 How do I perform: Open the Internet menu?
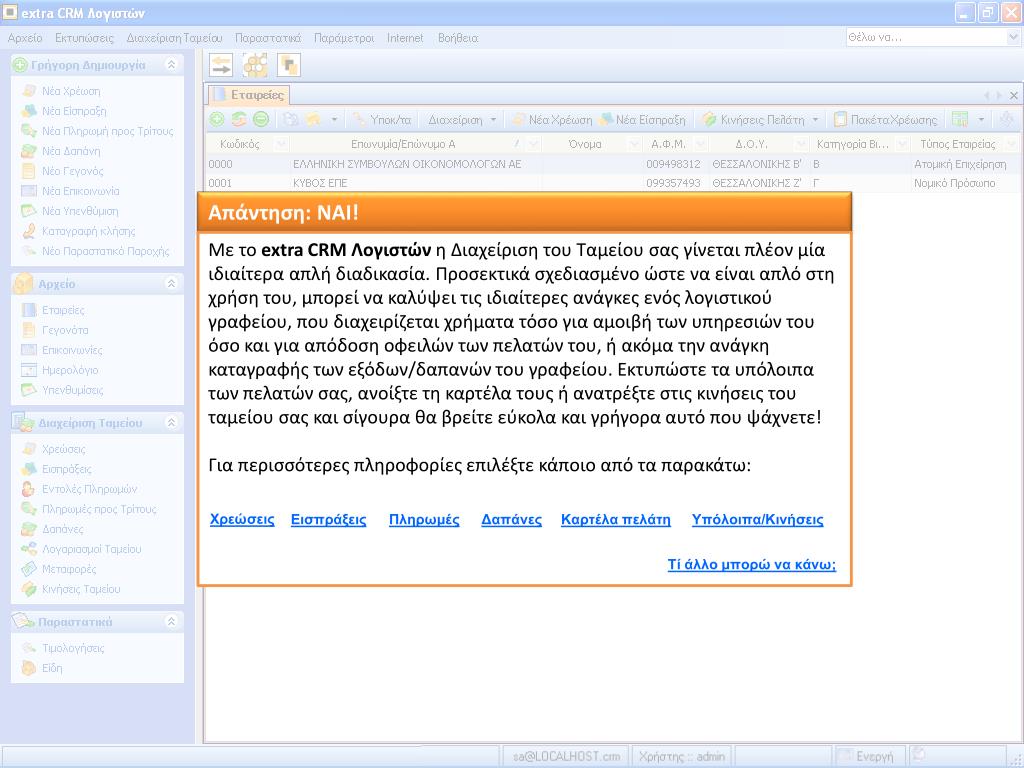tap(405, 38)
